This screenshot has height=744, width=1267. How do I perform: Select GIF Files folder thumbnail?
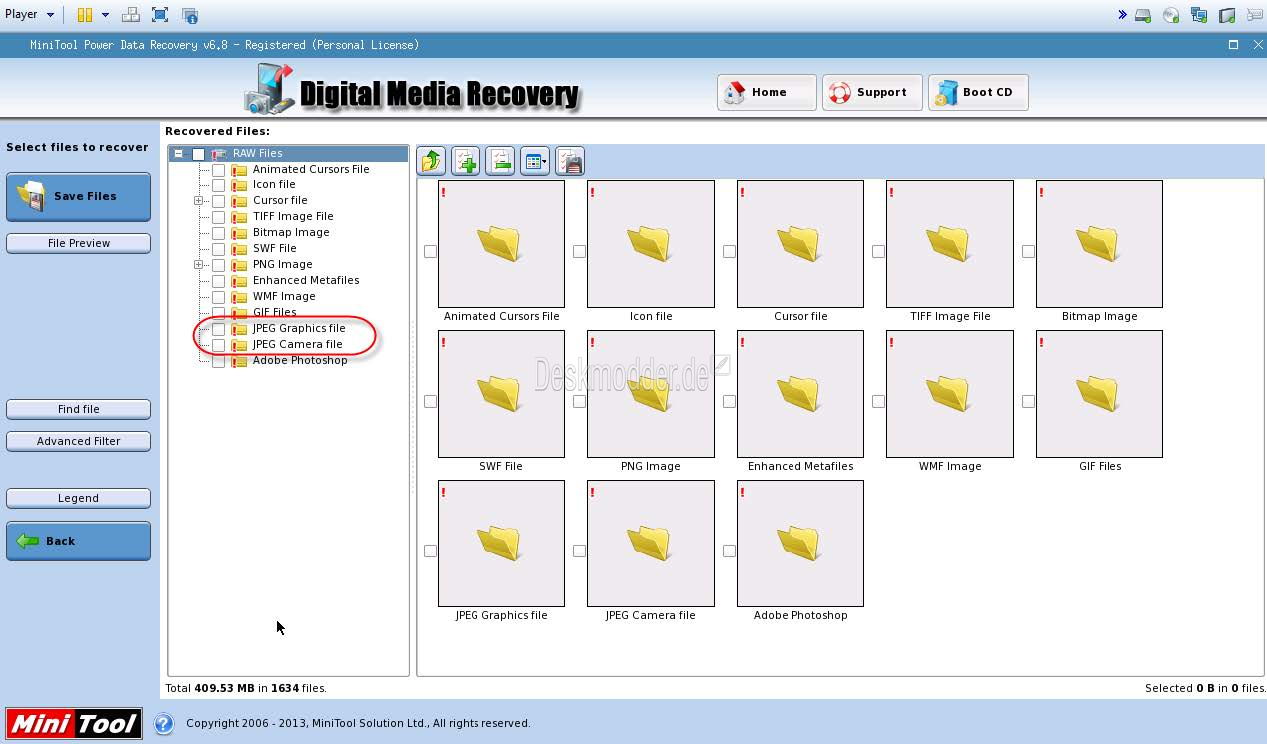(1099, 394)
